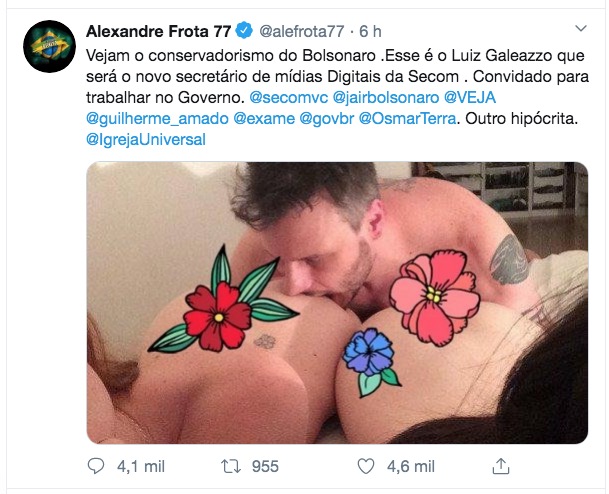Viewport: 609px width, 494px height.
Task: Click the 955 retweets count
Action: coord(265,466)
